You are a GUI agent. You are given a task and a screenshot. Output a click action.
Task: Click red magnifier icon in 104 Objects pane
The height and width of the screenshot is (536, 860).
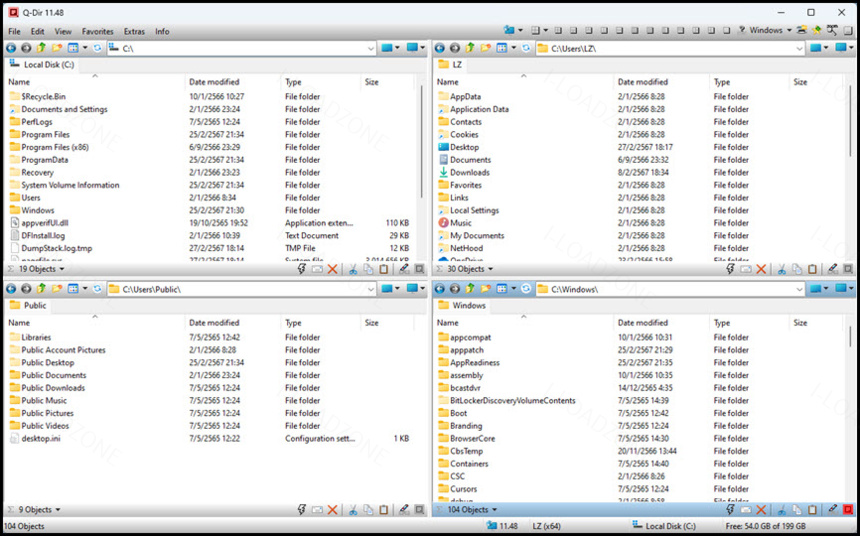pyautogui.click(x=848, y=510)
